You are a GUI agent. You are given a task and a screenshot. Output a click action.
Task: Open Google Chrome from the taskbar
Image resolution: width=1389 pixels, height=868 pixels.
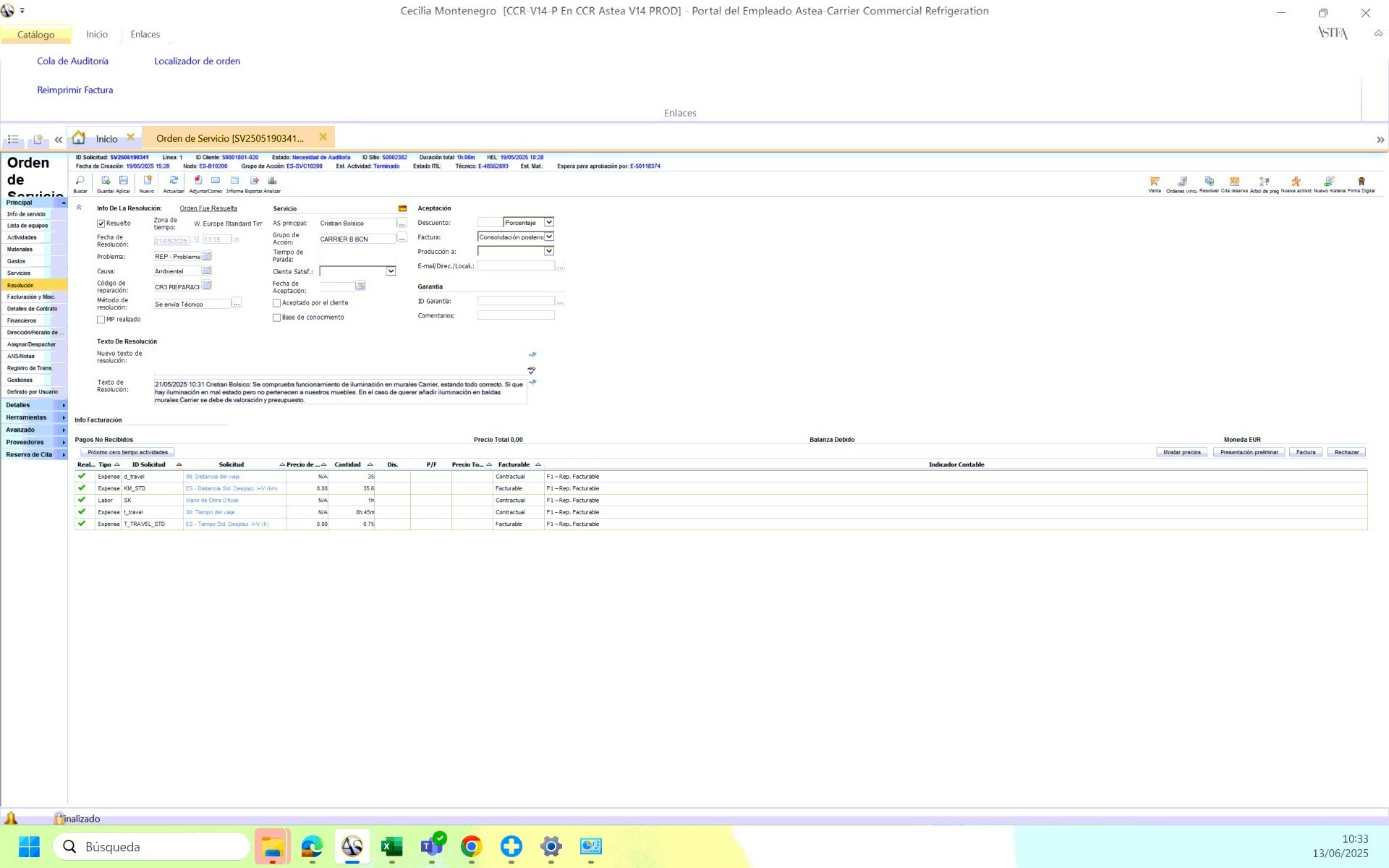tap(472, 846)
